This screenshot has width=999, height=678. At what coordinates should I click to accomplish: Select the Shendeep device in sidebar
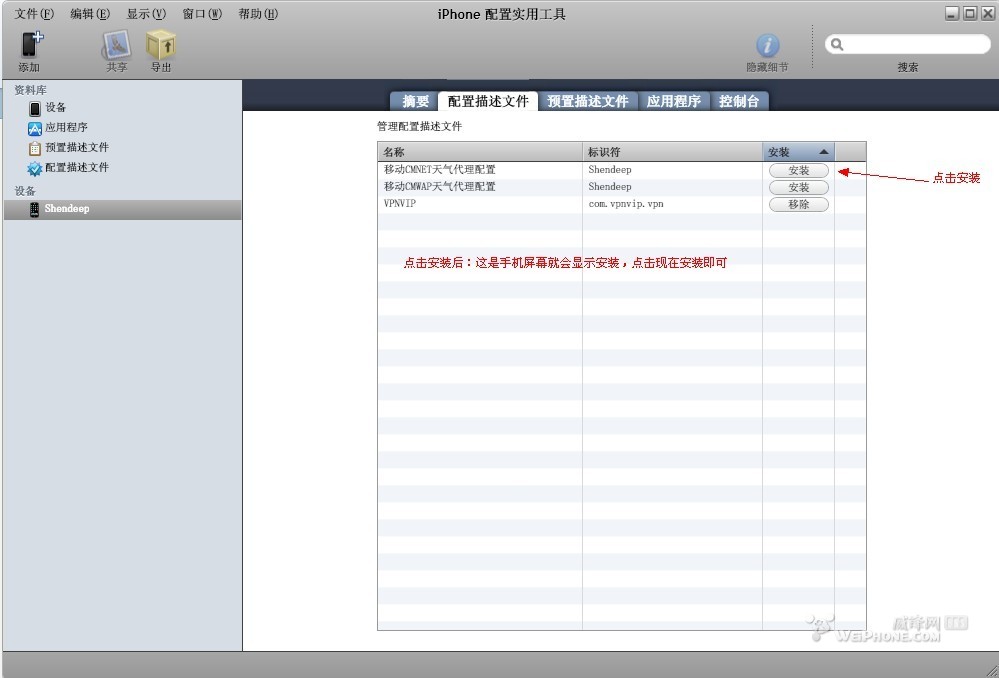[x=66, y=209]
